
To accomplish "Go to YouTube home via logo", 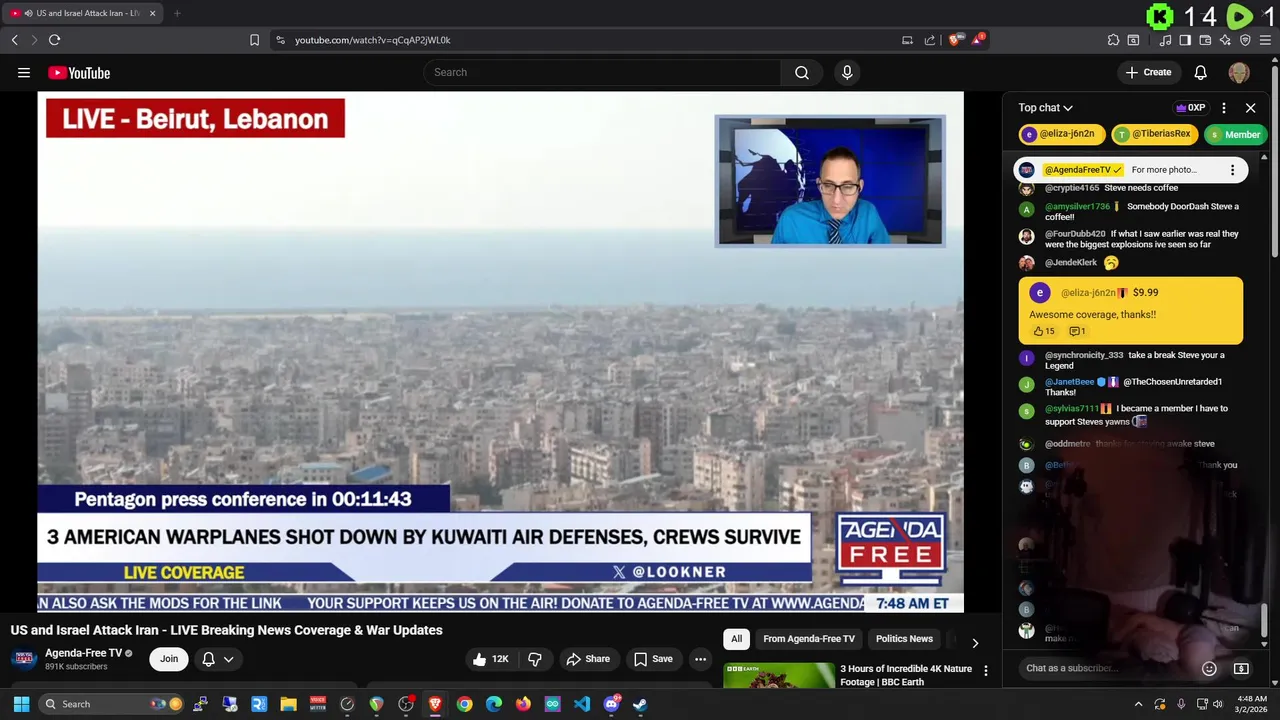I will coord(79,73).
